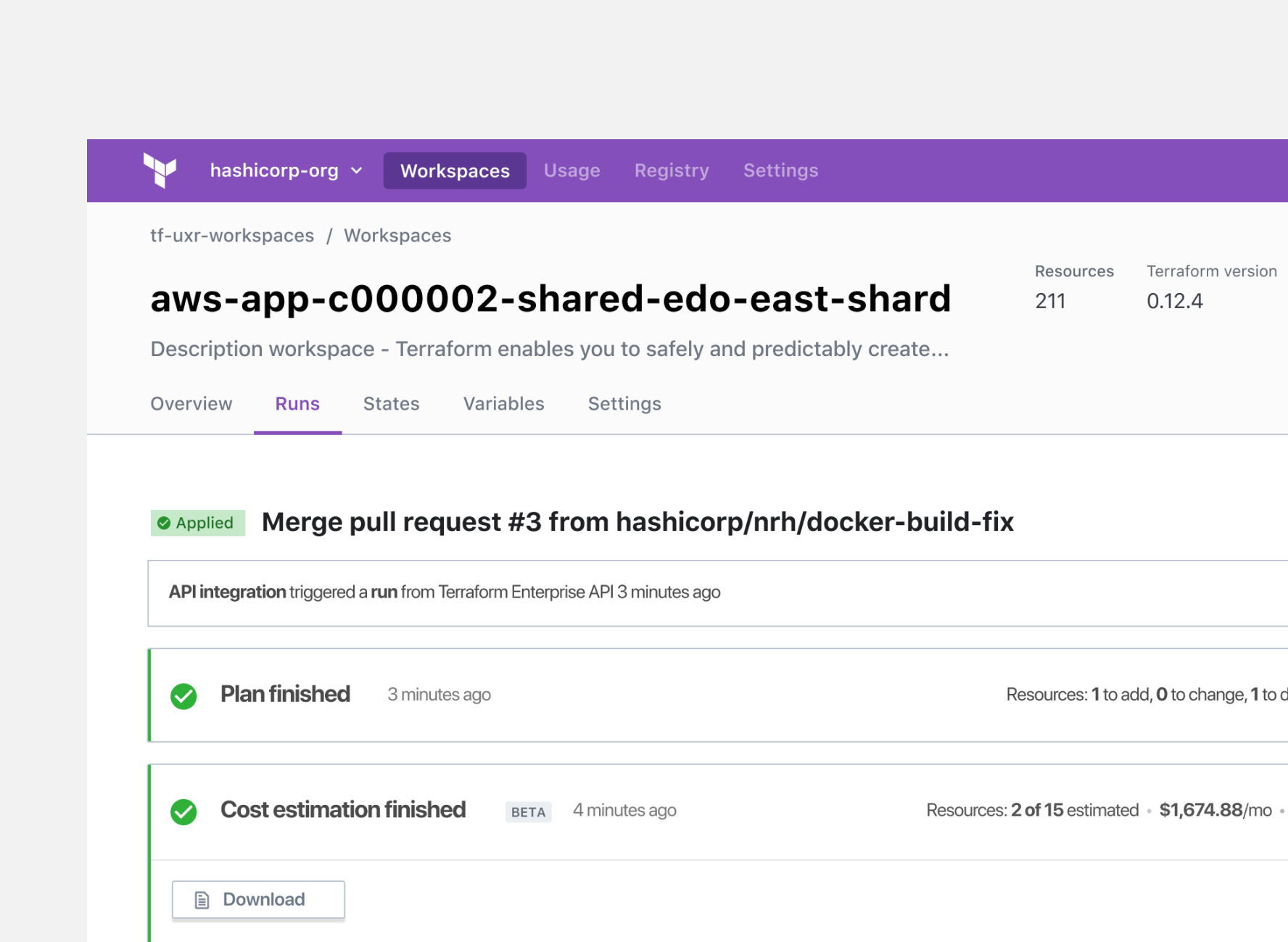
Task: Switch to the Variables tab
Action: click(504, 404)
